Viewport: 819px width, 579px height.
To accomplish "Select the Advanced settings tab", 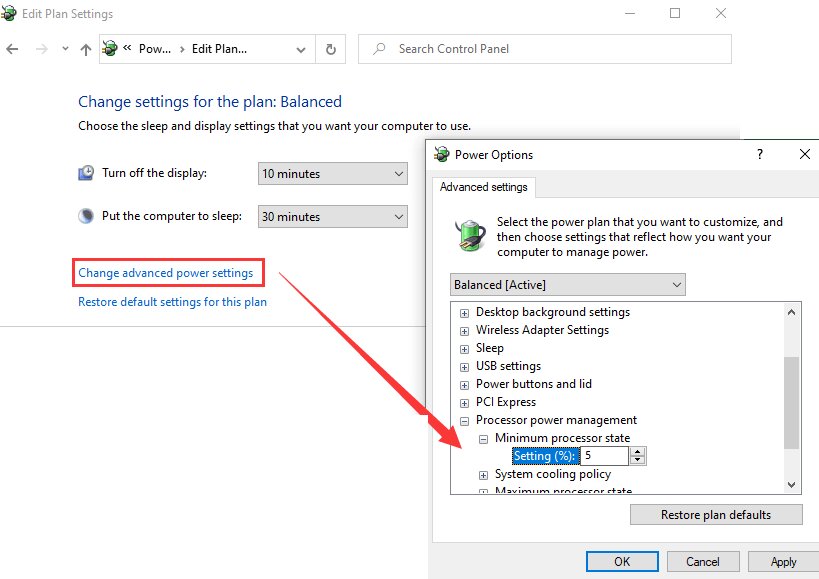I will click(484, 187).
